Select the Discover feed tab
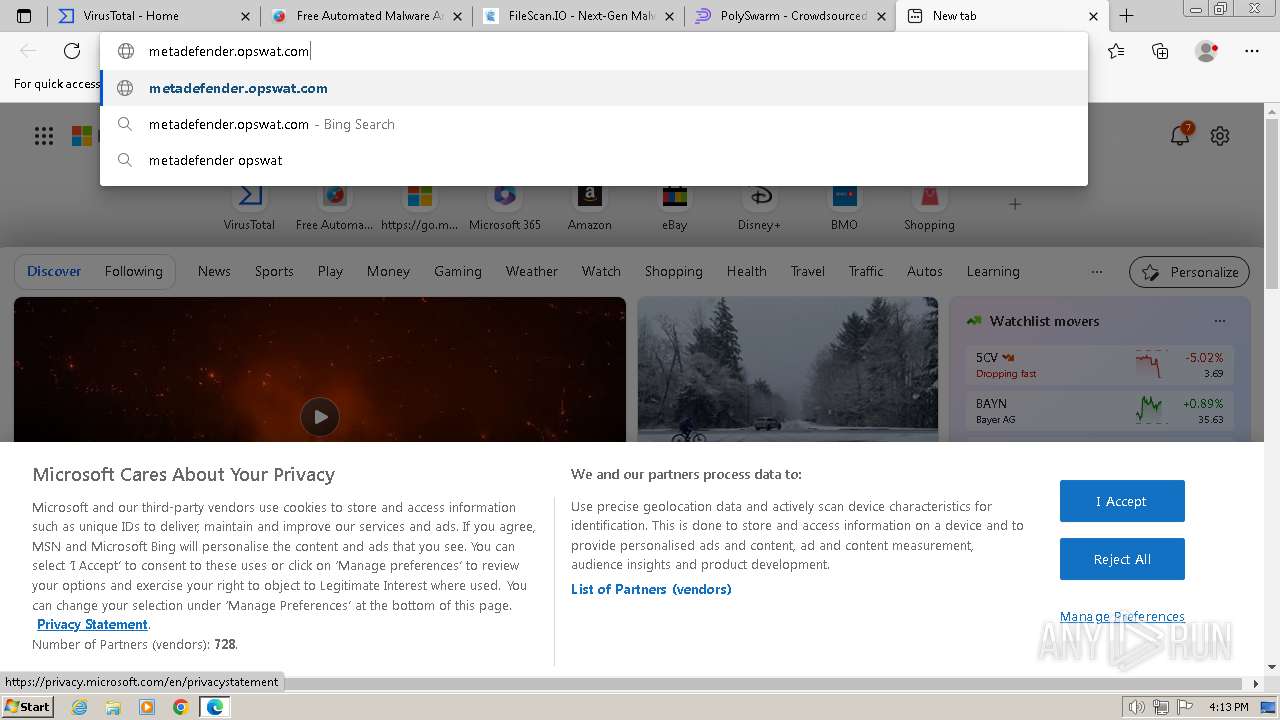The width and height of the screenshot is (1280, 720). 54,271
